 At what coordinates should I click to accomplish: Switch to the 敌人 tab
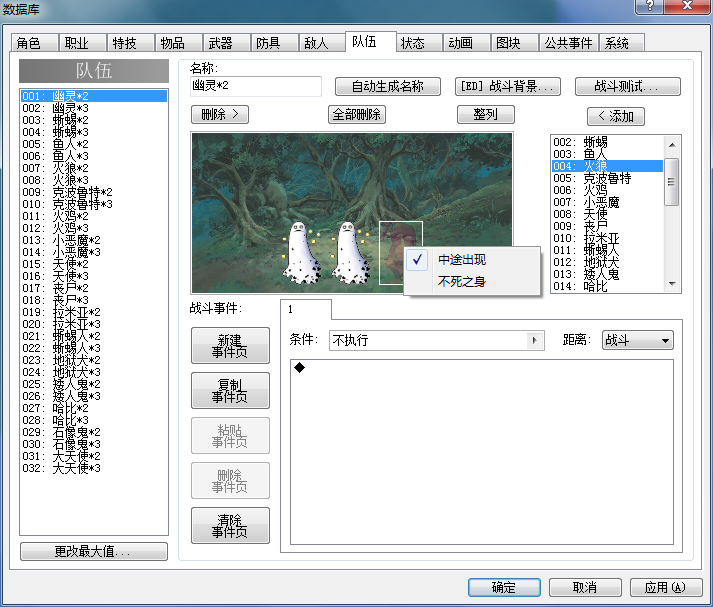pos(322,43)
